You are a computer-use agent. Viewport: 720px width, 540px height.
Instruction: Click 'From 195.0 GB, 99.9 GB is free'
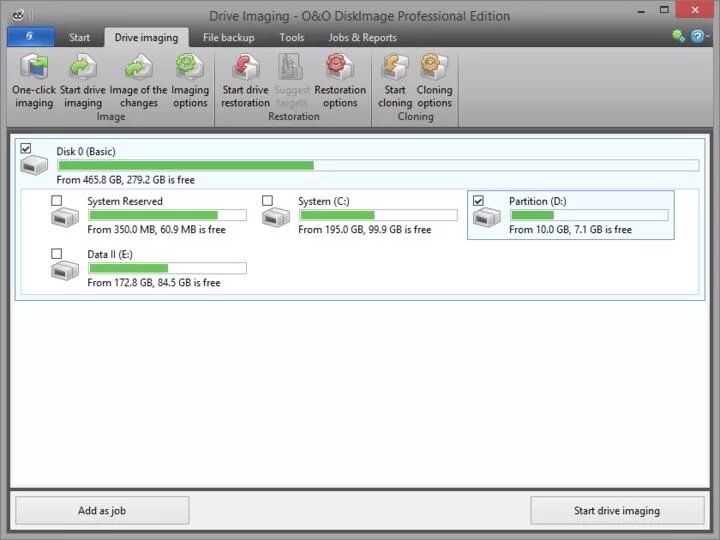(x=365, y=230)
